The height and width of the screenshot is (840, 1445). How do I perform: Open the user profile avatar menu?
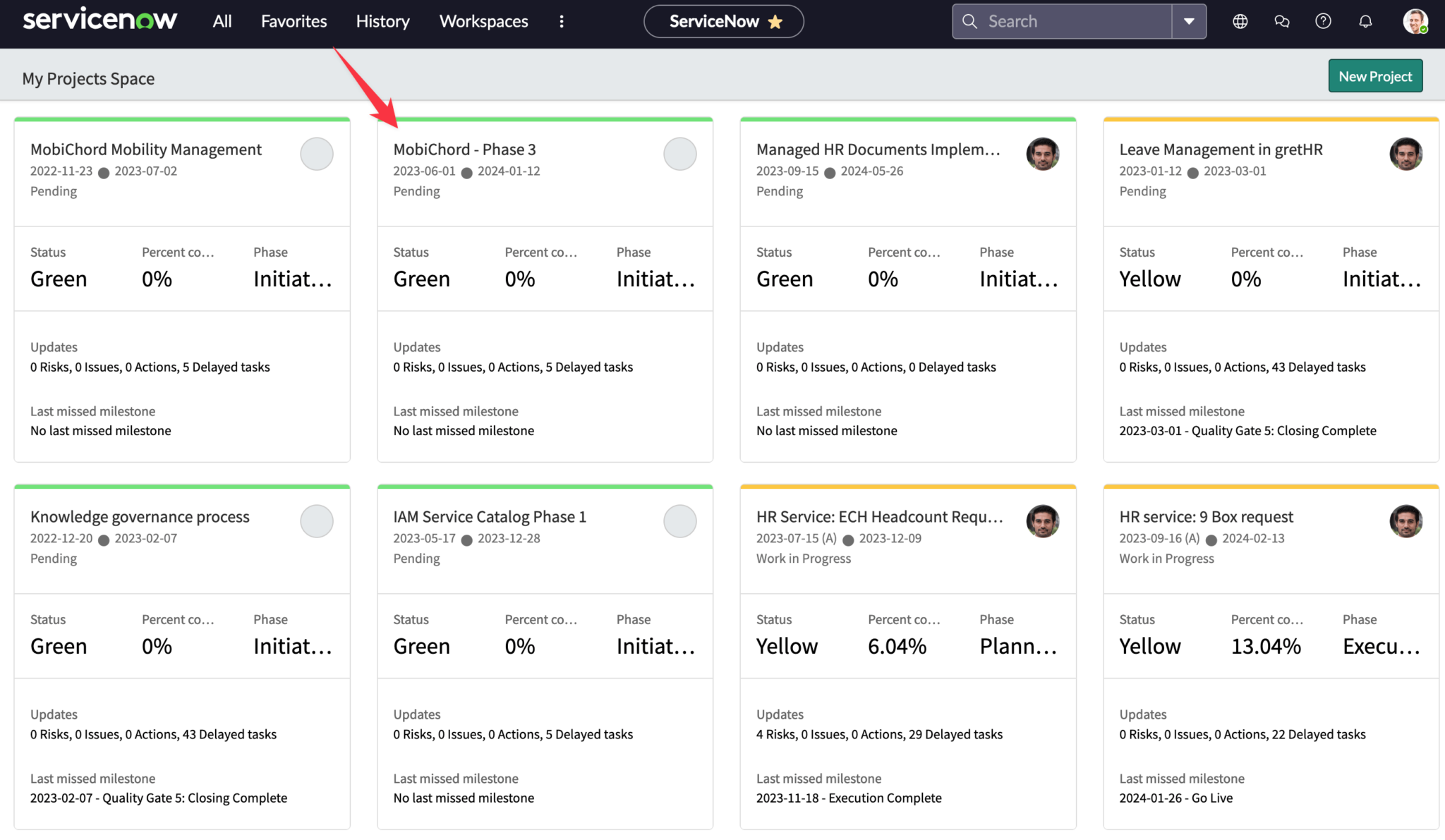tap(1415, 21)
